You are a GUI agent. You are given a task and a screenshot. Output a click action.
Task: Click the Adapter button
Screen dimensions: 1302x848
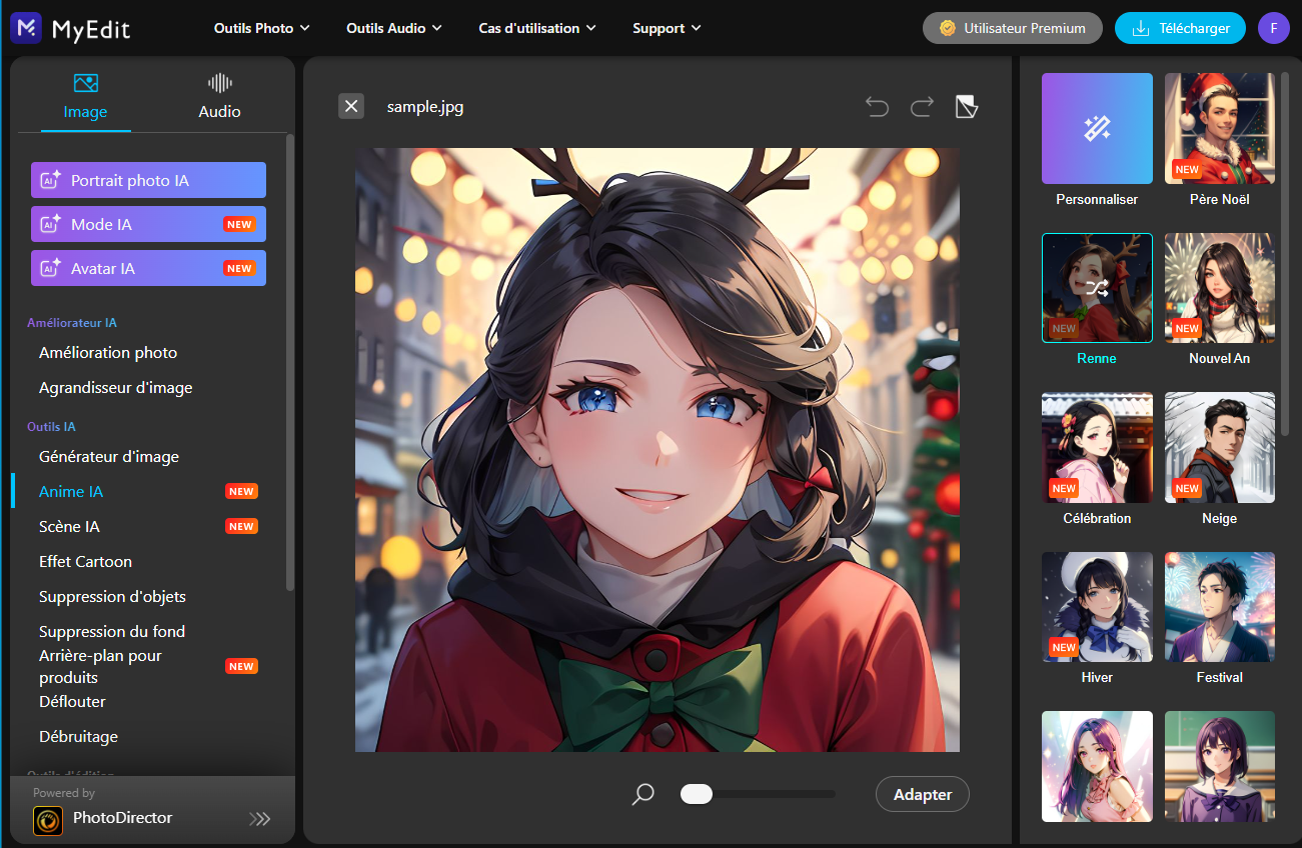[x=921, y=793]
